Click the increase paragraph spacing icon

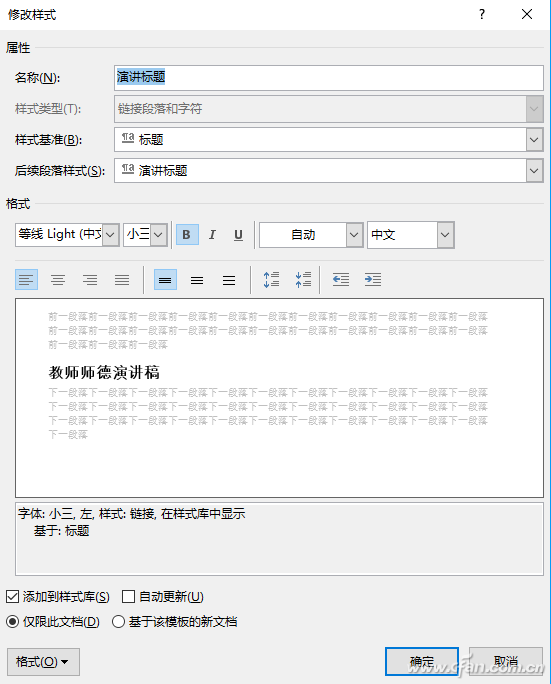pyautogui.click(x=271, y=280)
